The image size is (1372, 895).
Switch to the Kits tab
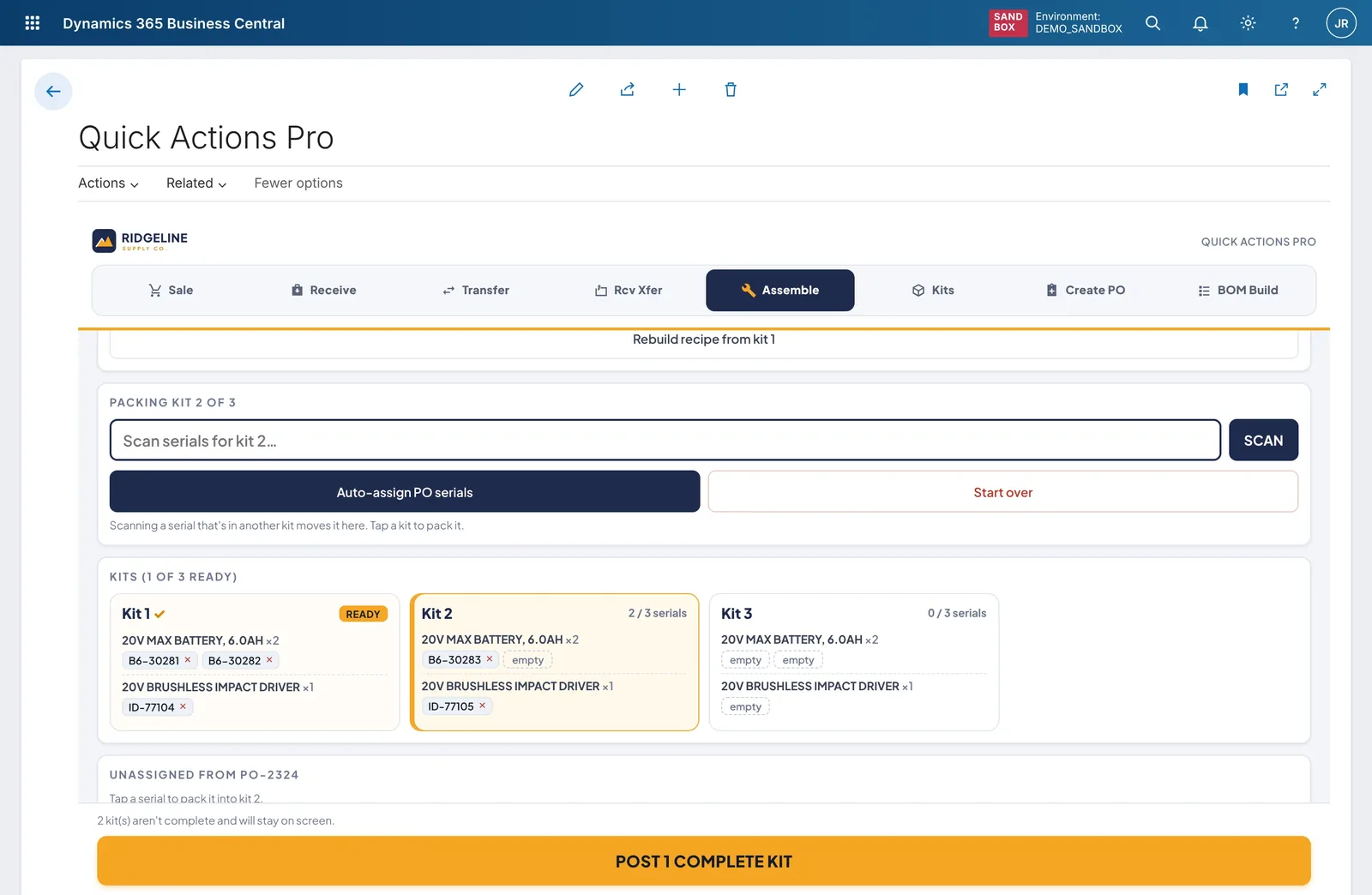pyautogui.click(x=933, y=291)
